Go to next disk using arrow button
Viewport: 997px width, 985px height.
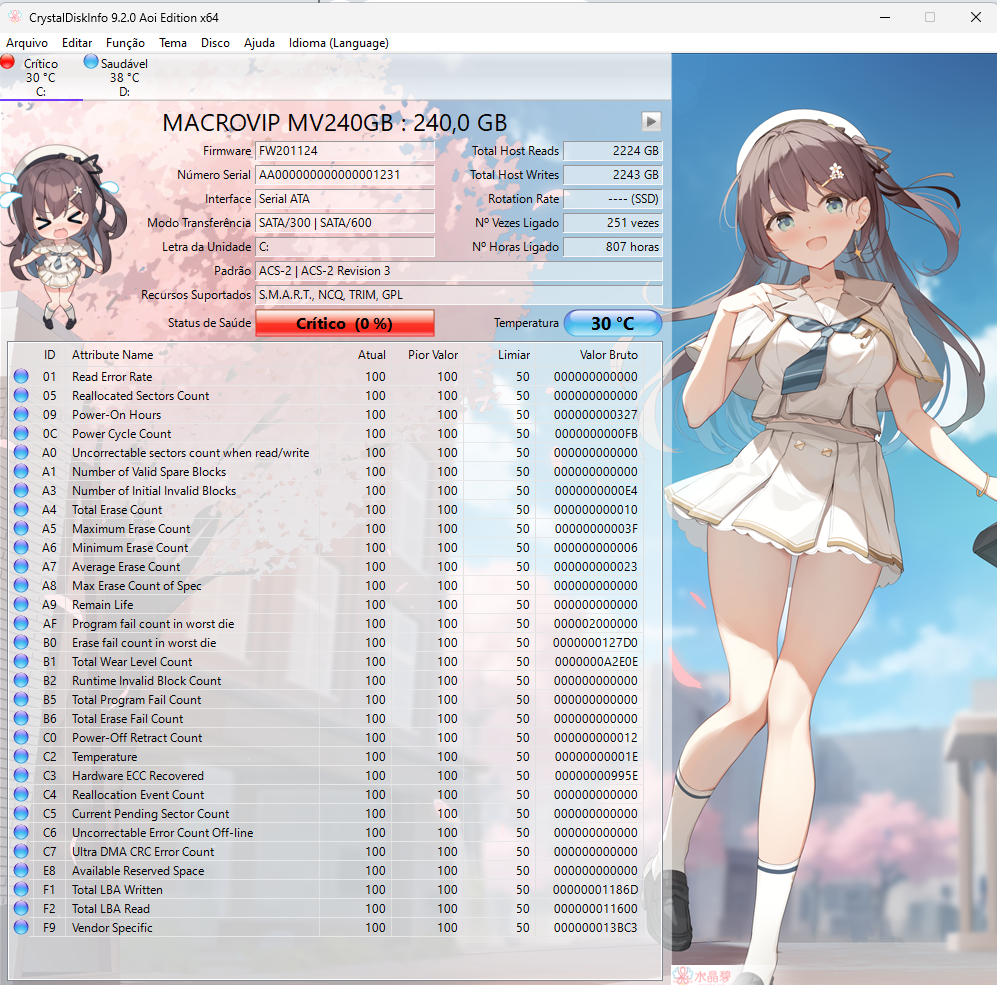click(650, 121)
